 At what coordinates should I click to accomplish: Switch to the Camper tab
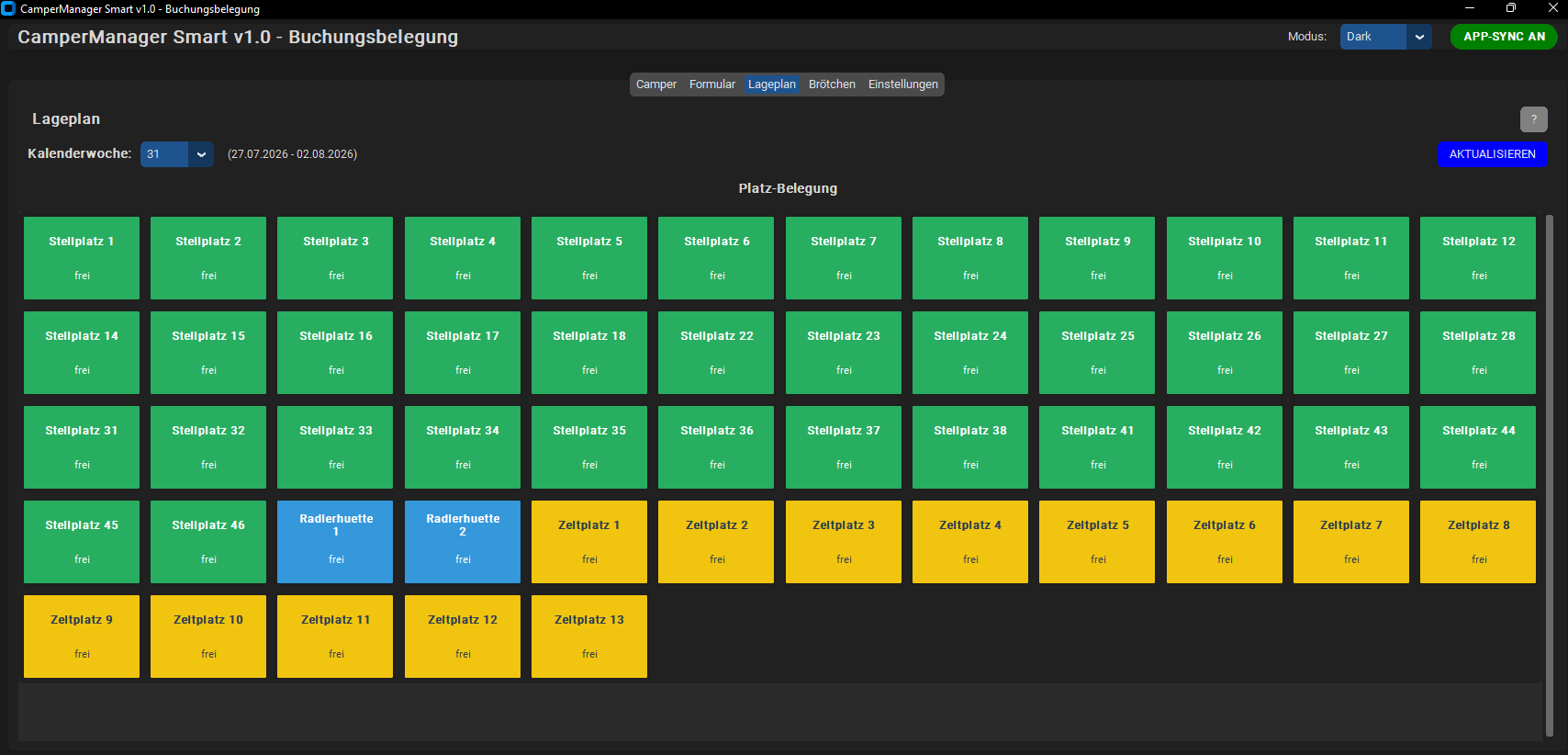[656, 85]
